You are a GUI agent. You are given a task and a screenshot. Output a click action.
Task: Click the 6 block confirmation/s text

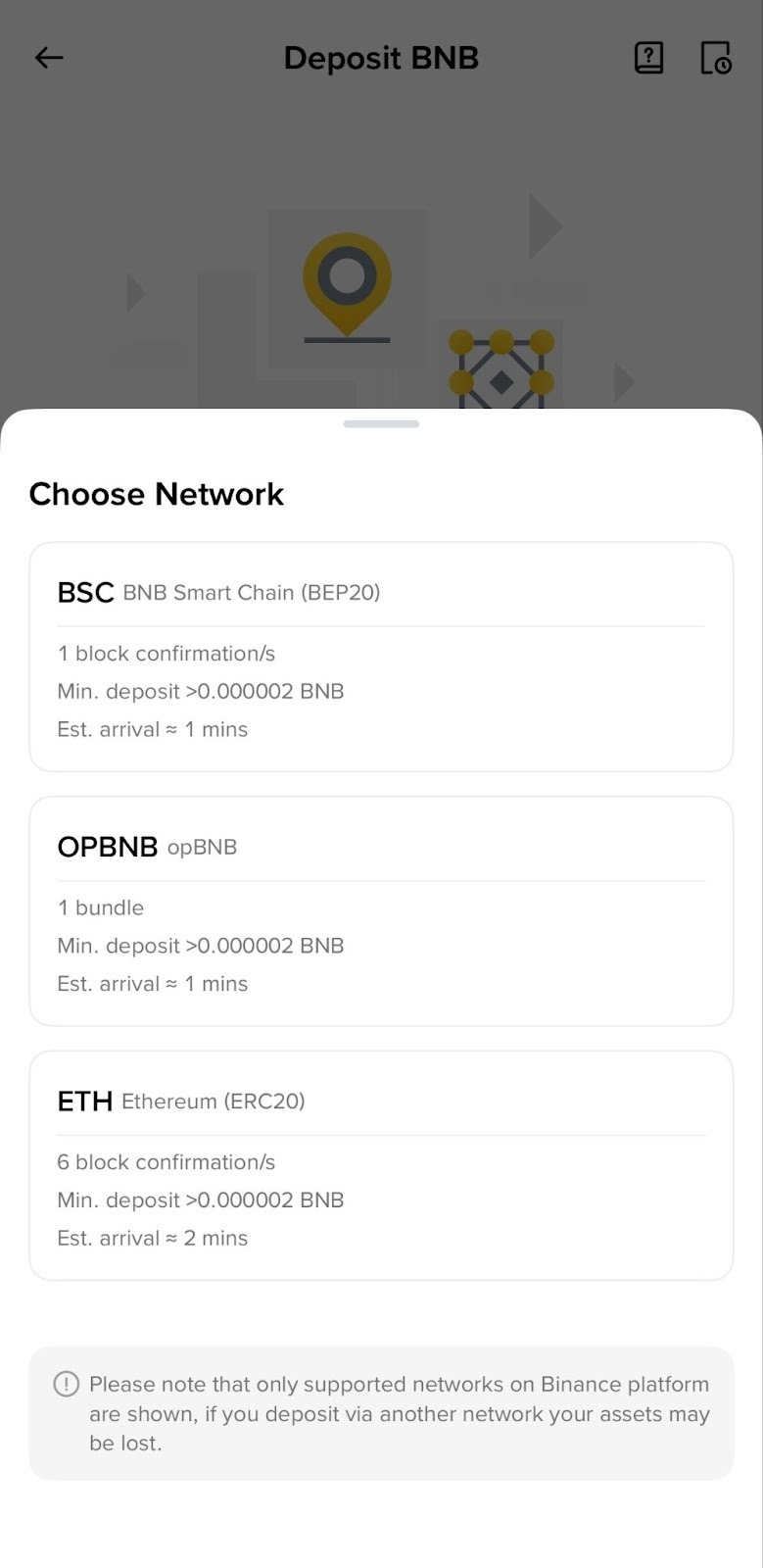[167, 1162]
